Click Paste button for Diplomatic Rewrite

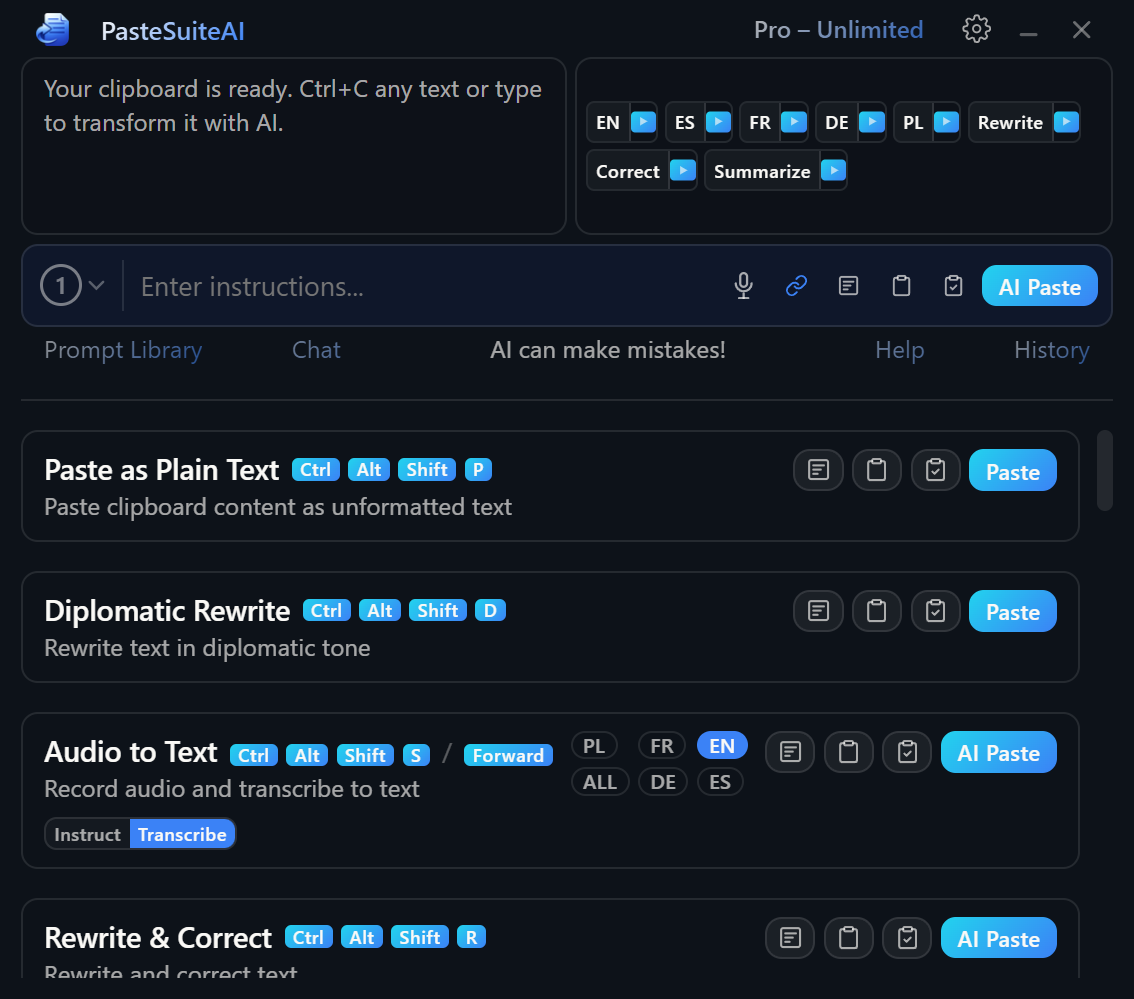tap(1012, 612)
